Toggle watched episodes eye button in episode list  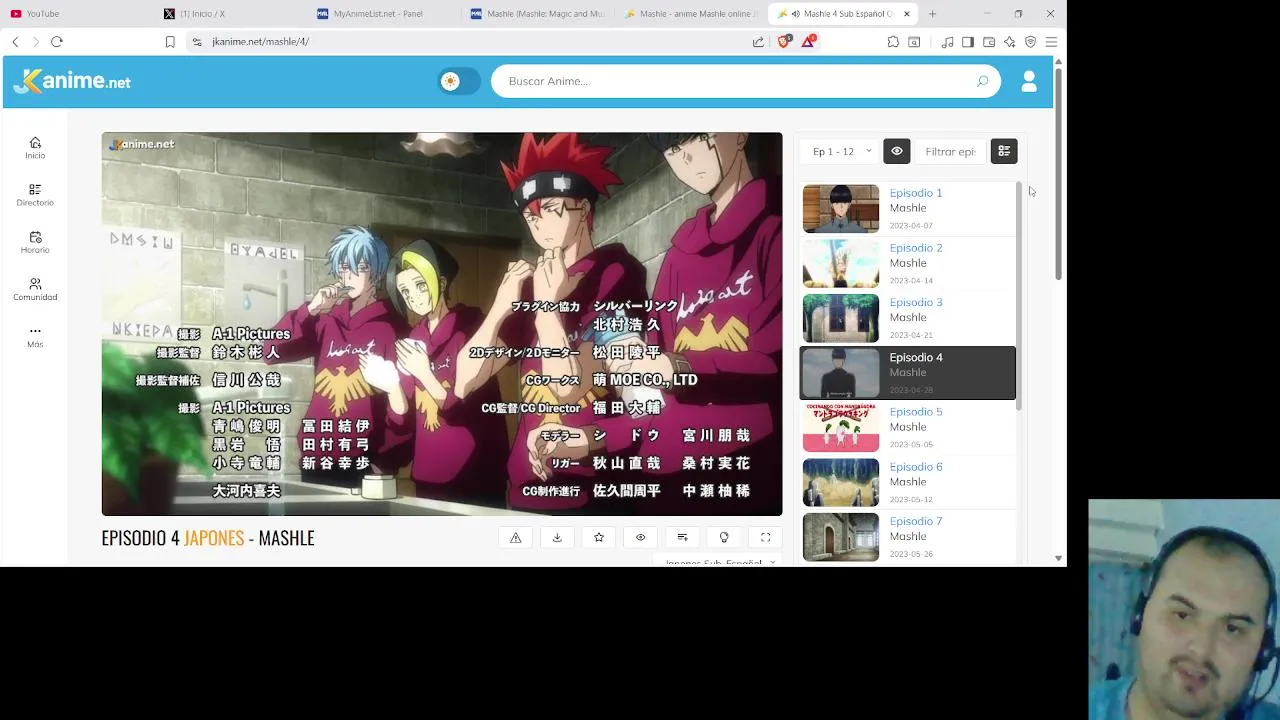(897, 151)
